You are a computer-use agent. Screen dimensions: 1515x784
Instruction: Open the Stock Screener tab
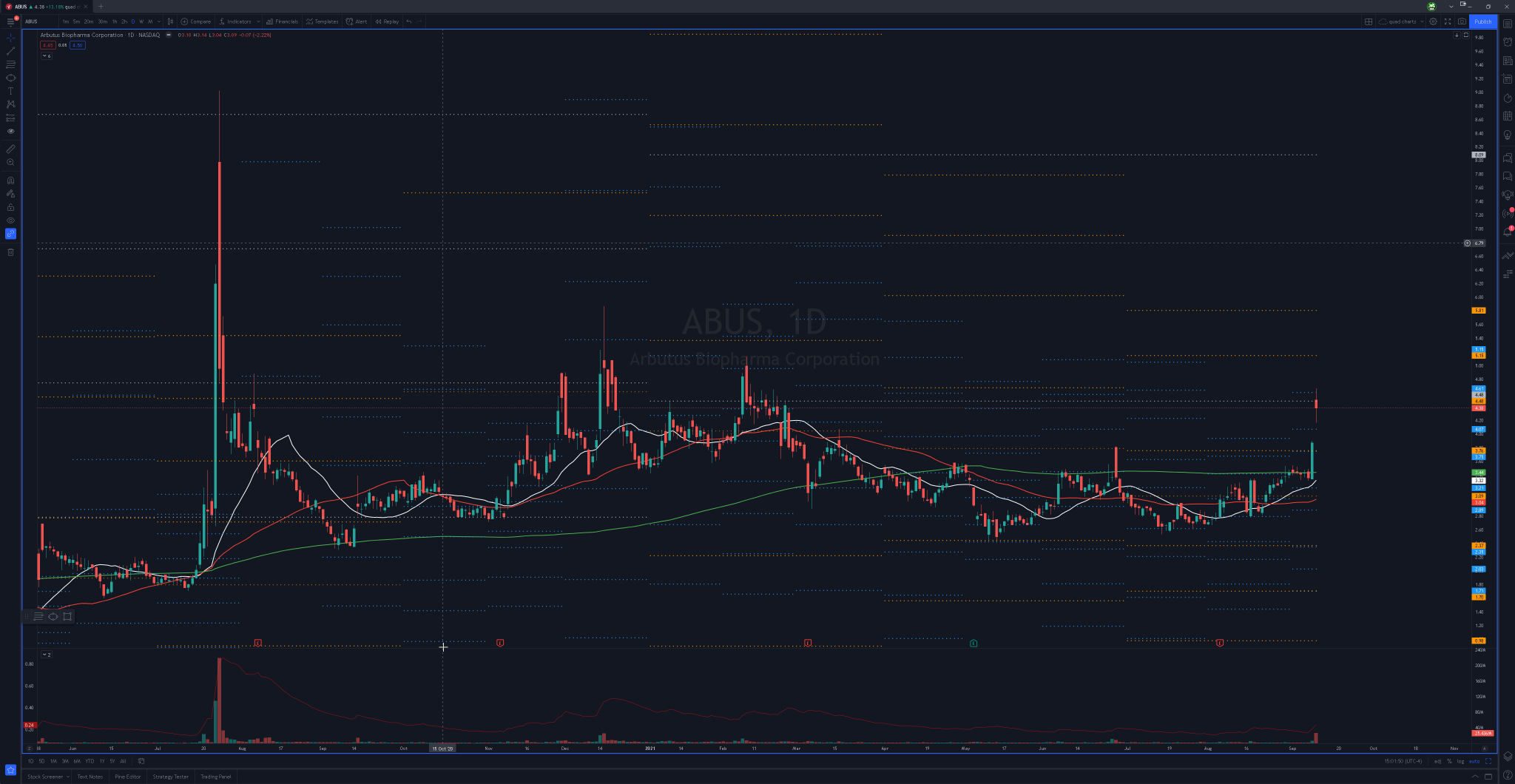pyautogui.click(x=45, y=777)
